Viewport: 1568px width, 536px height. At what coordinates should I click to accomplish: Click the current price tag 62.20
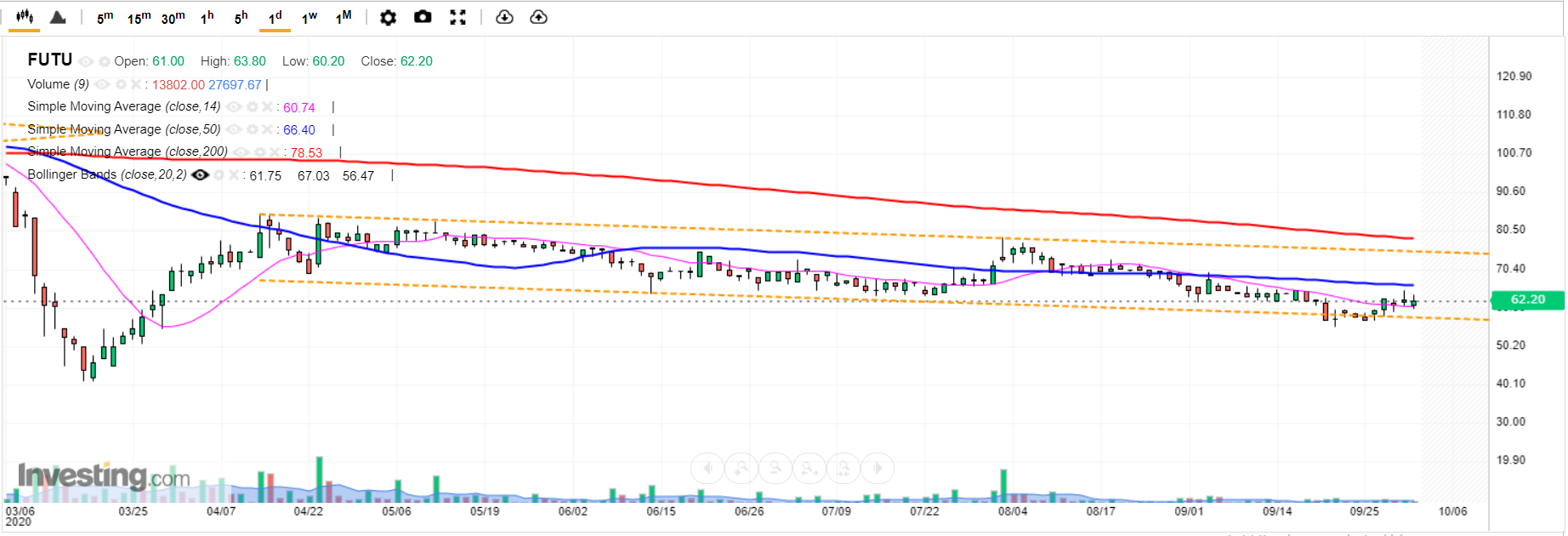(1528, 299)
